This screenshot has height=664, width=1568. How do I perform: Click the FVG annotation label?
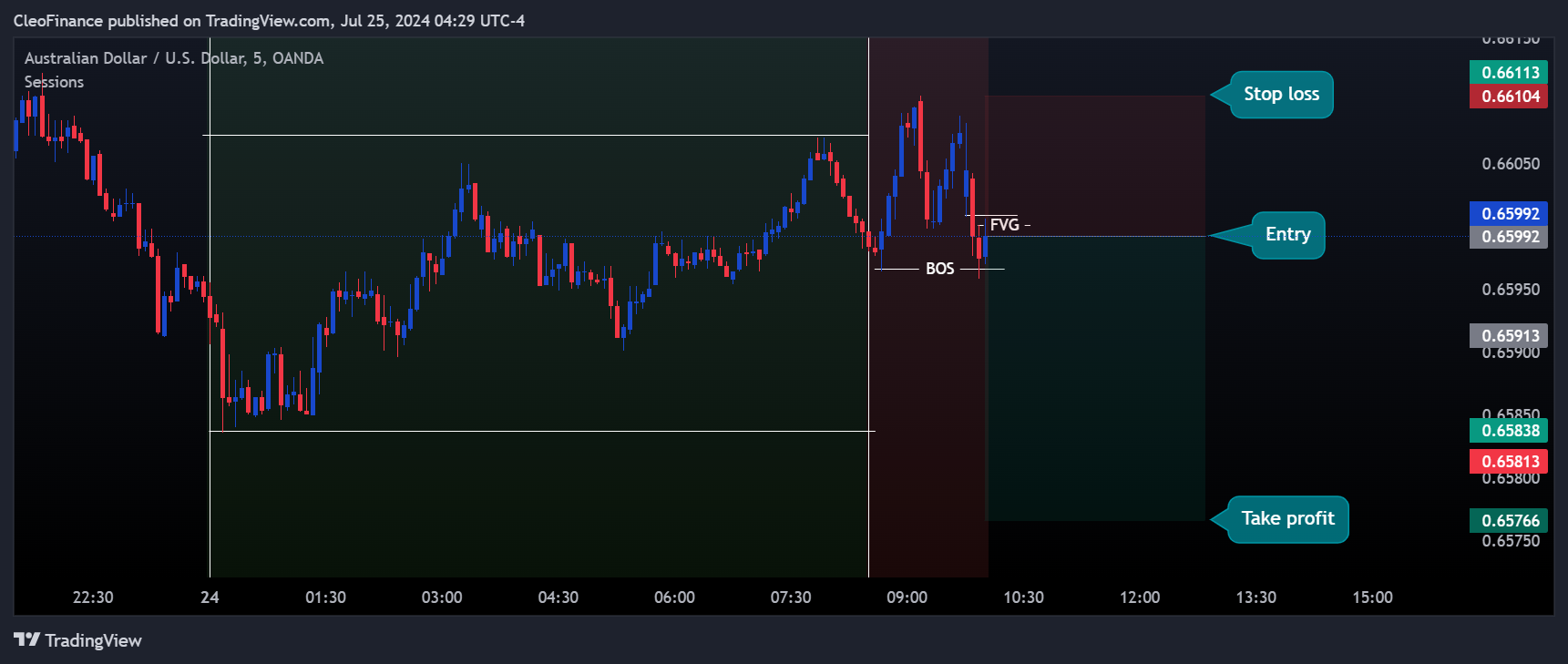click(1004, 225)
